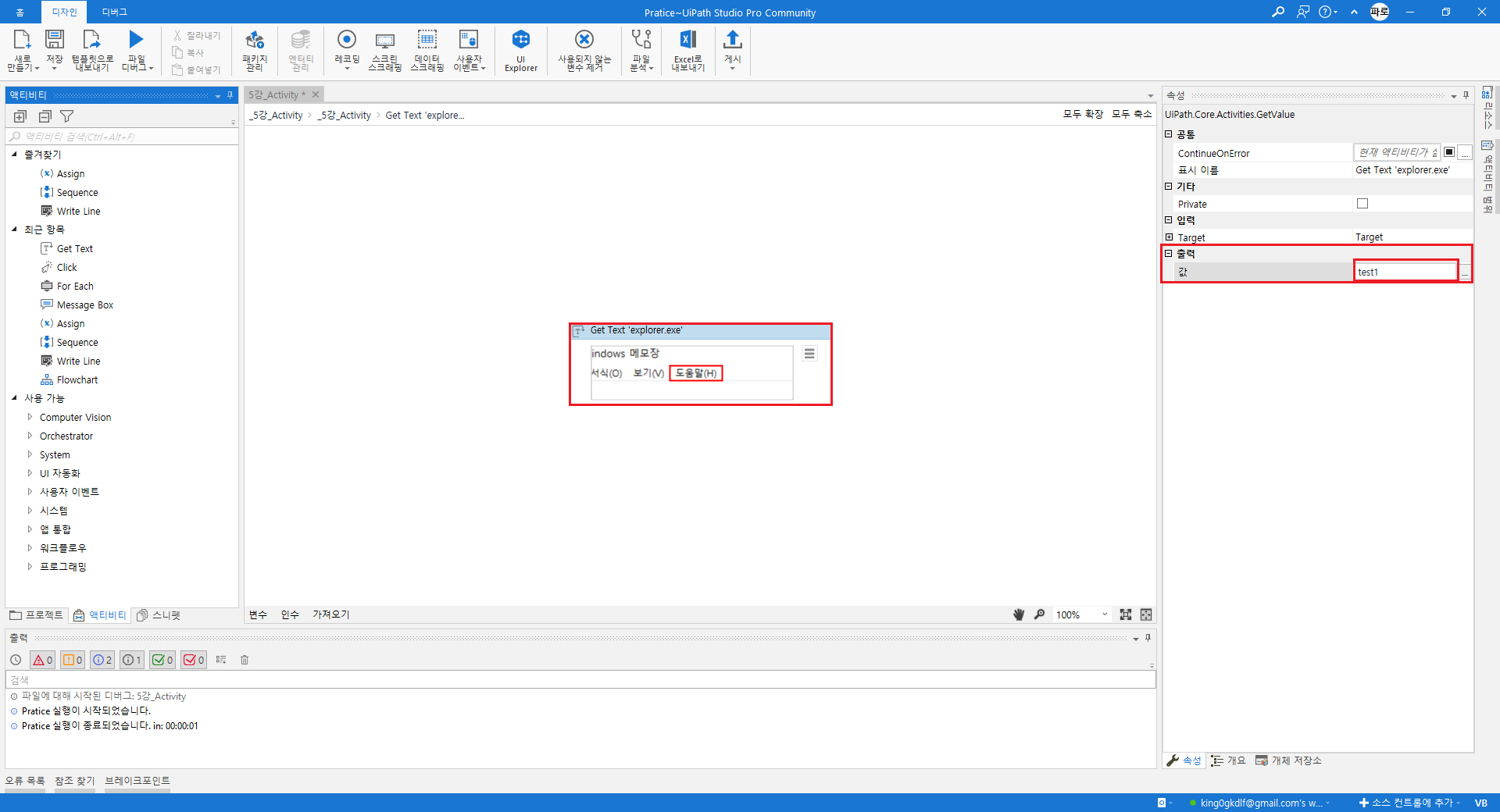Image resolution: width=1500 pixels, height=812 pixels.
Task: Collapse the Favorites (즐겨찾기) tree group
Action: coord(14,155)
